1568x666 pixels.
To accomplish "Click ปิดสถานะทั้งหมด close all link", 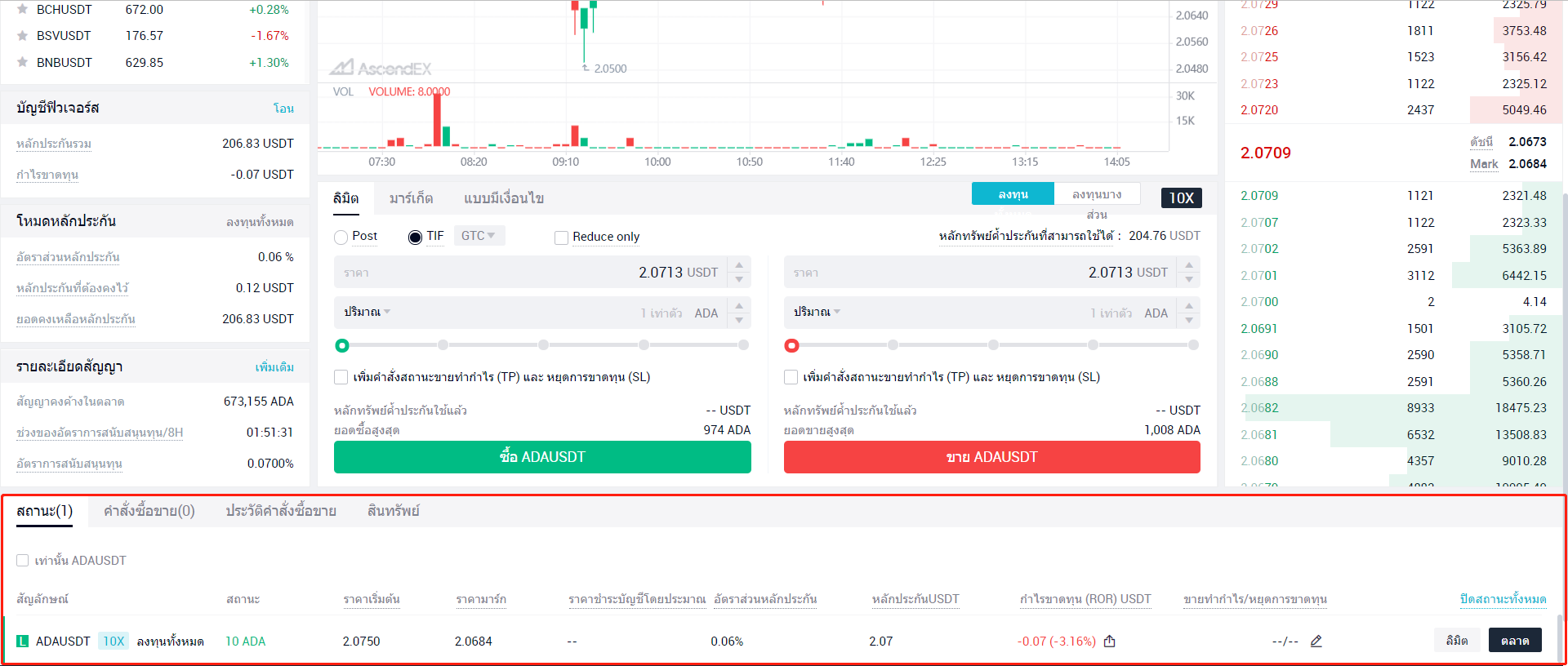I will [x=1503, y=599].
